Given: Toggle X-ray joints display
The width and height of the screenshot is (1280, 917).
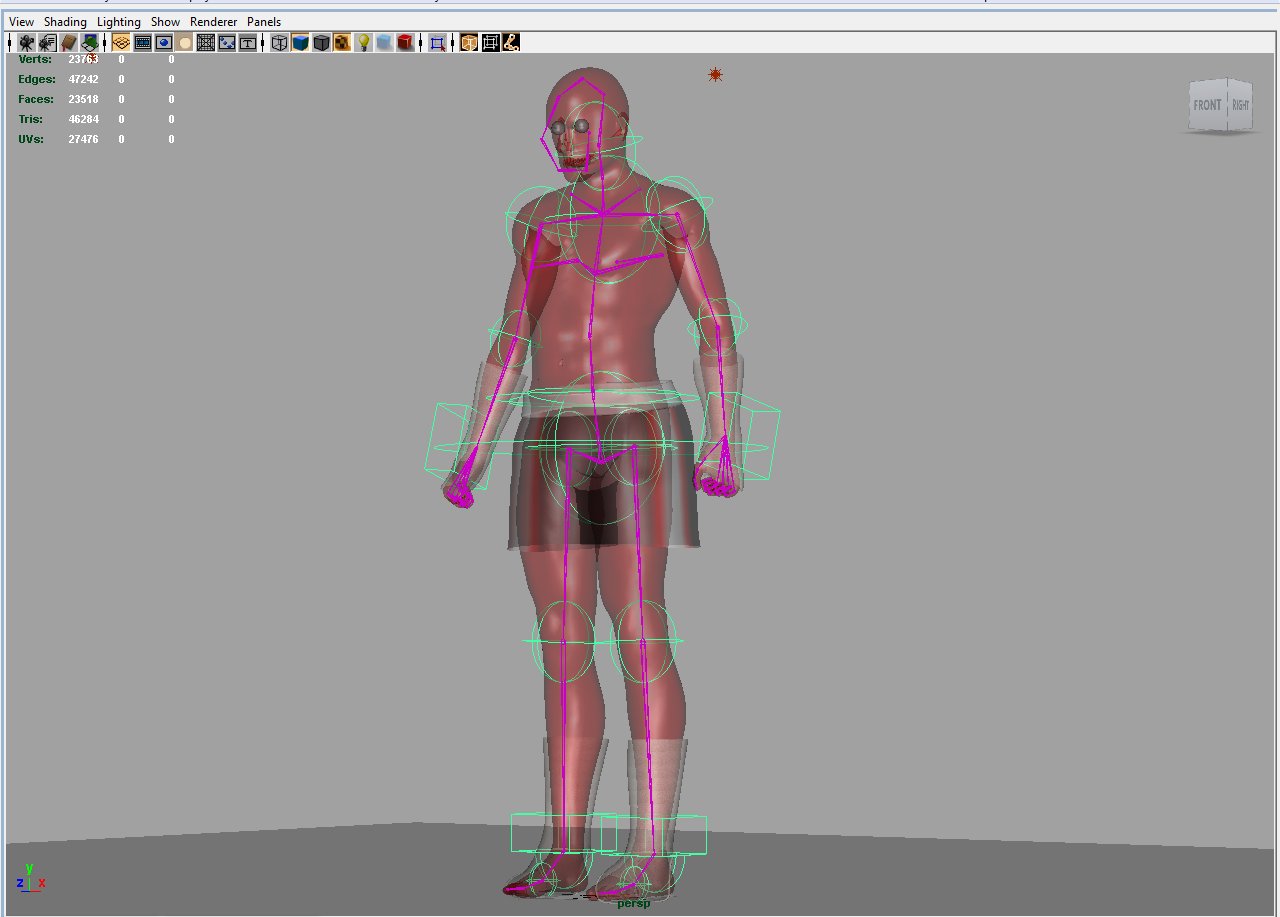Looking at the screenshot, I should point(510,41).
